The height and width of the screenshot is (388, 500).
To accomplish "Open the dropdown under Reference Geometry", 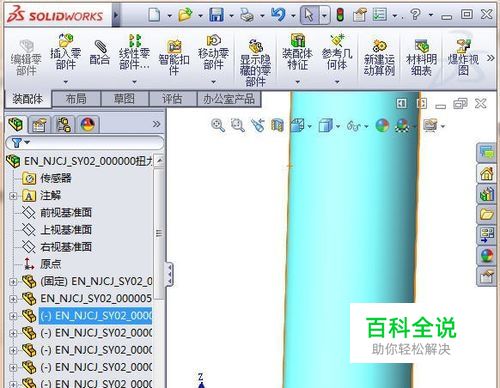I will [337, 82].
